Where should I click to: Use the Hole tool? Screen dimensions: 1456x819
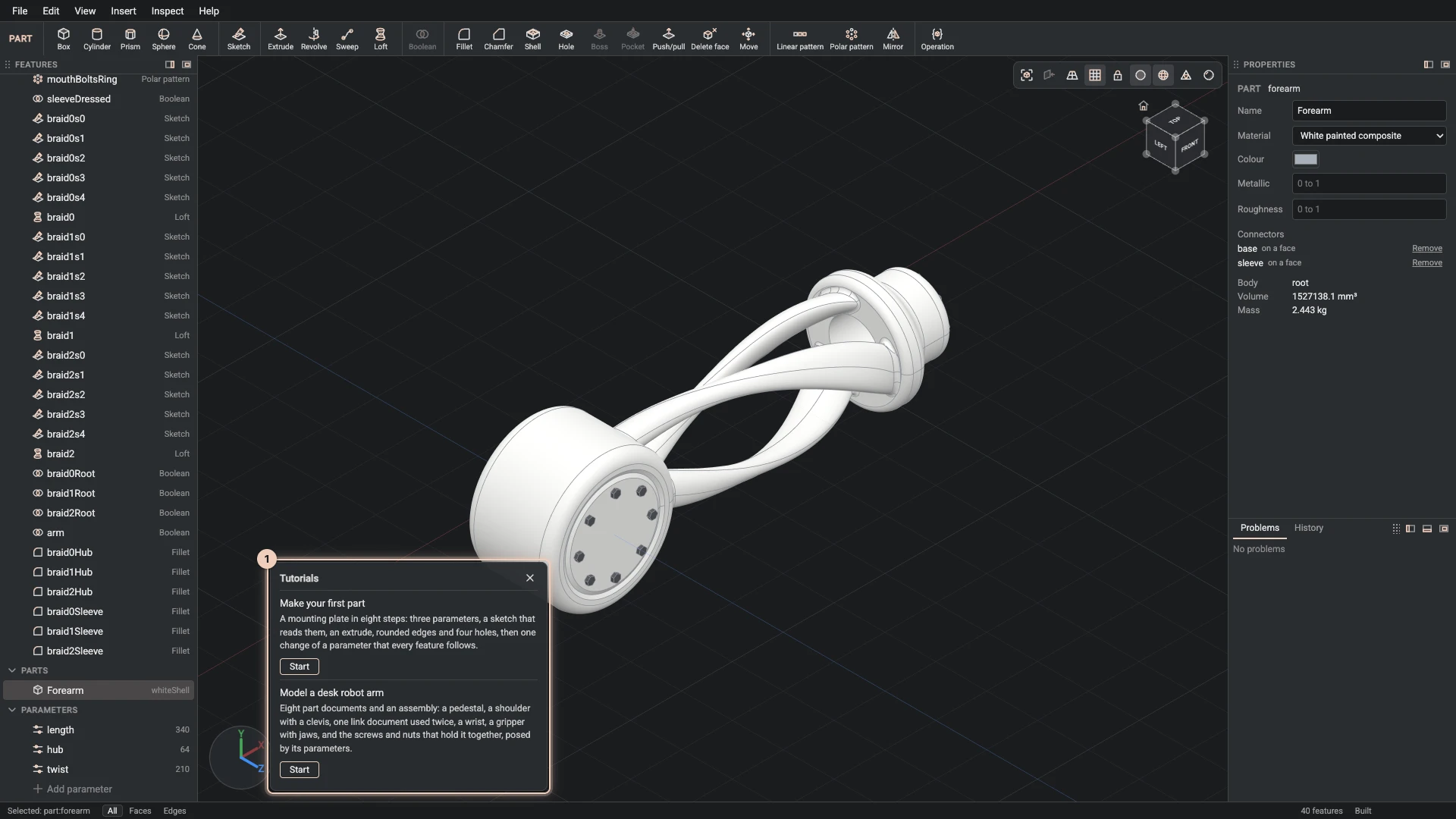coord(566,39)
